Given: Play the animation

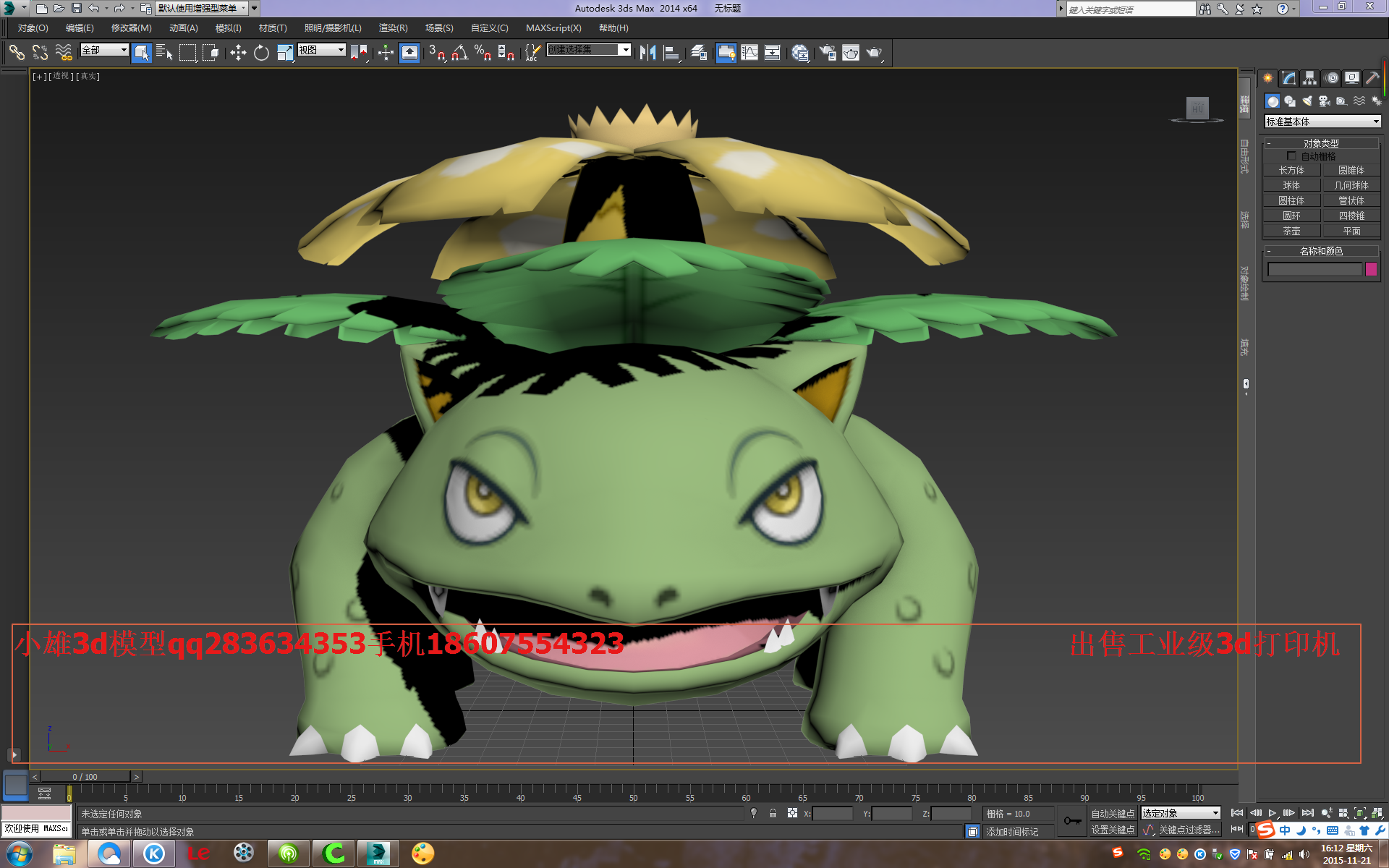Looking at the screenshot, I should [x=1272, y=813].
